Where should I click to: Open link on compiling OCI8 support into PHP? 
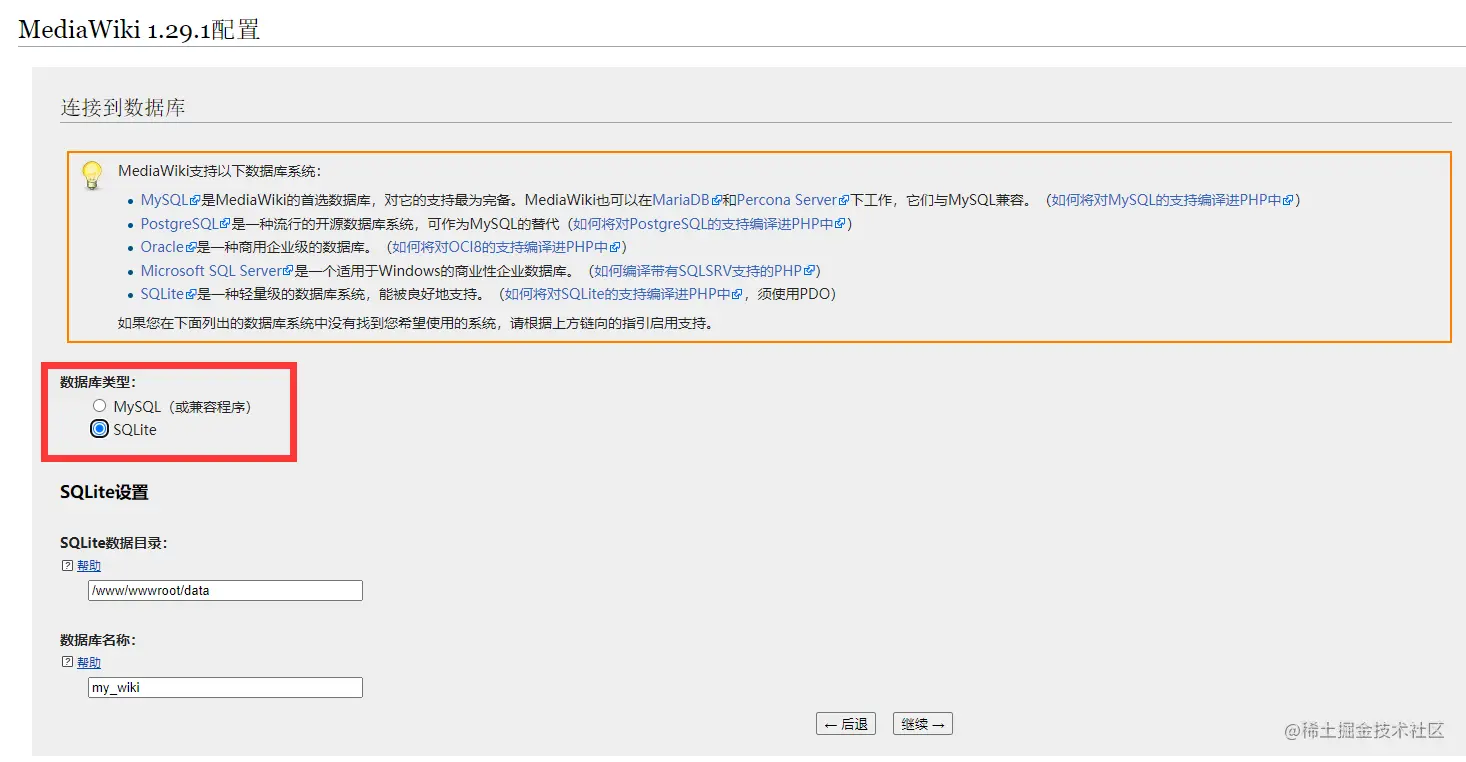click(x=506, y=247)
